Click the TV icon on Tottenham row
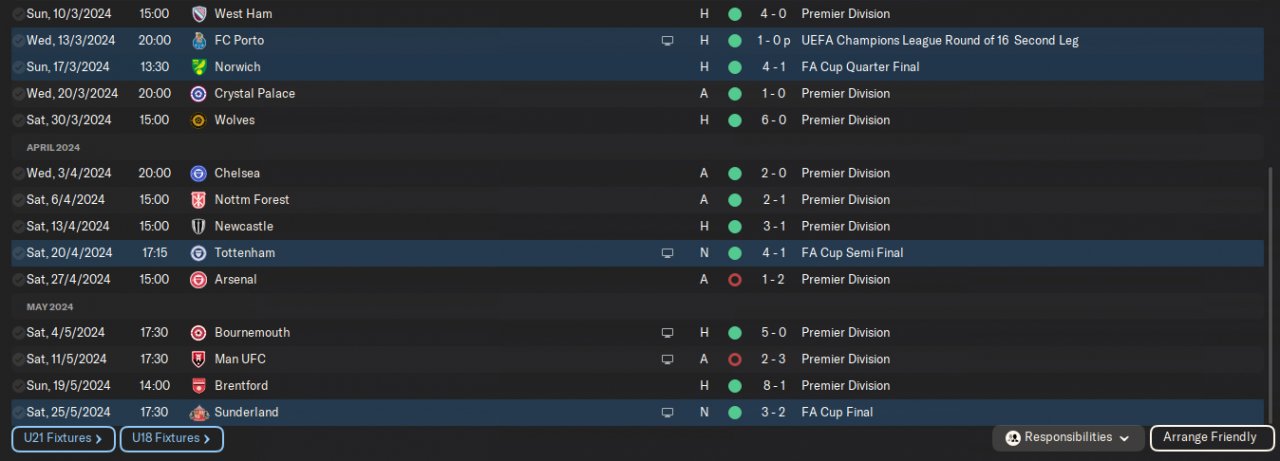The height and width of the screenshot is (461, 1280). coord(668,253)
